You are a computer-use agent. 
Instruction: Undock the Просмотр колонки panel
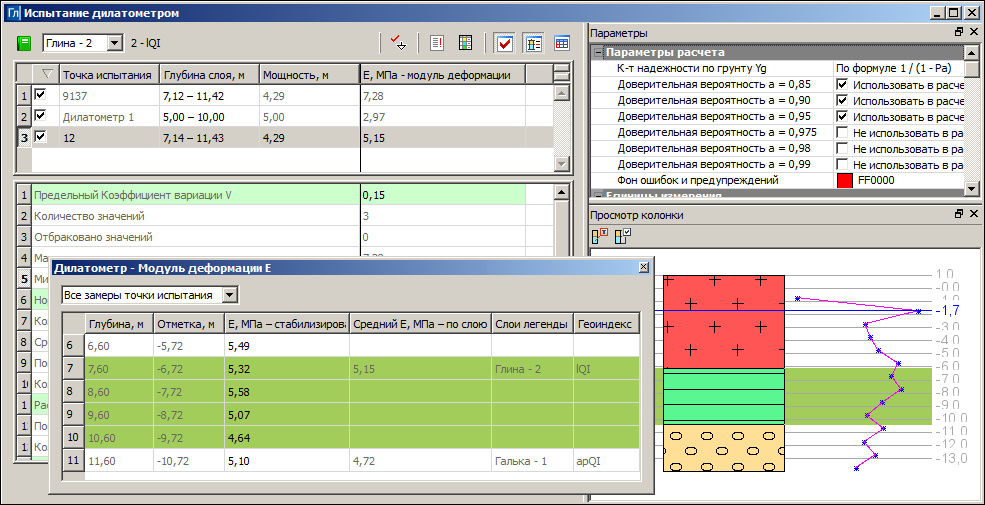point(959,214)
